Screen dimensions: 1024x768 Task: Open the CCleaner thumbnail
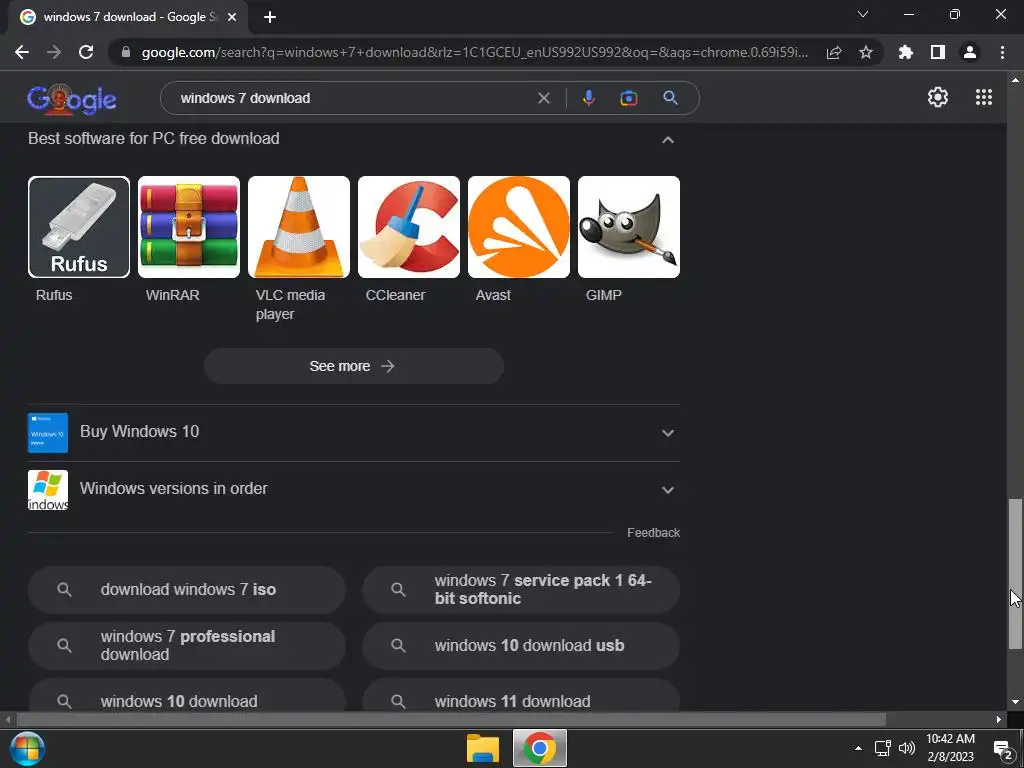409,227
